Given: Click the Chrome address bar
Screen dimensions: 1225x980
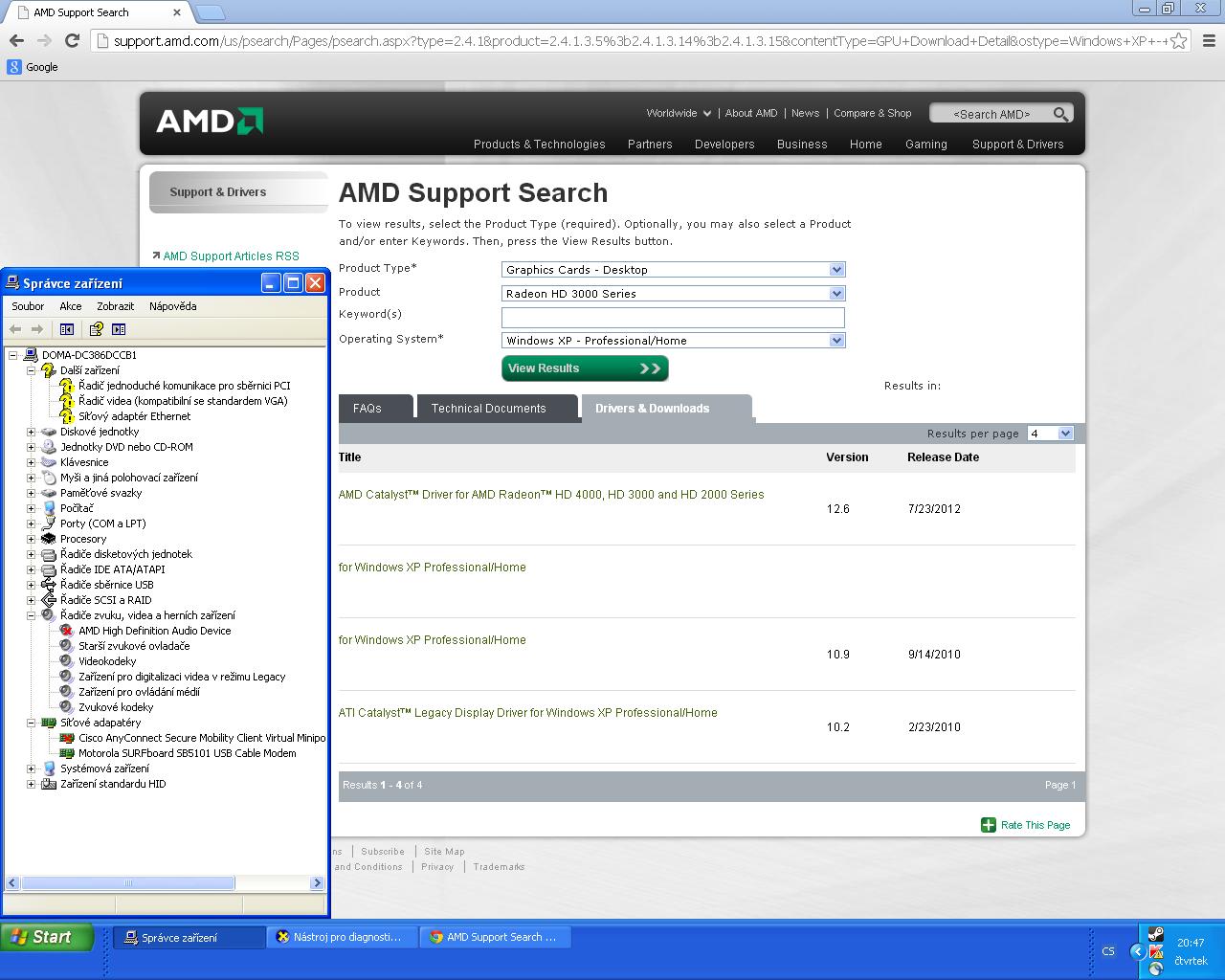Looking at the screenshot, I should [x=630, y=41].
